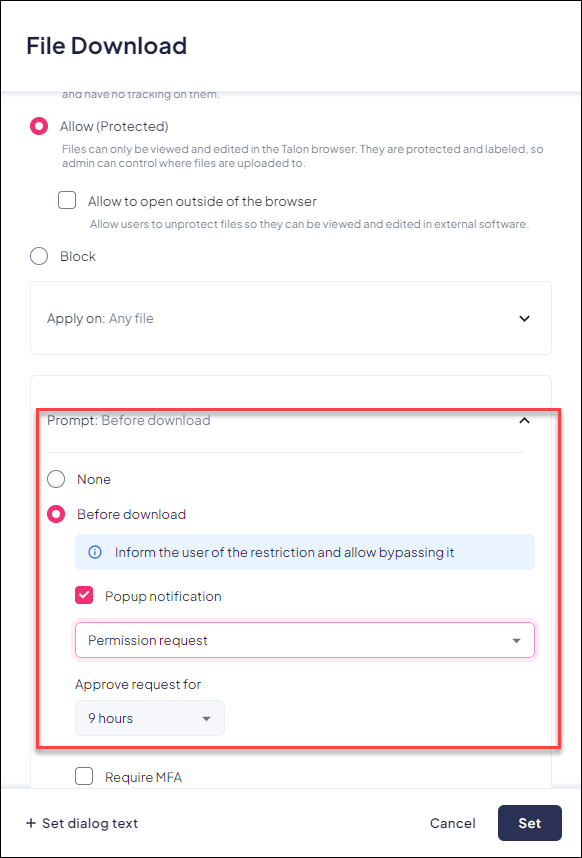
Task: Select the Allow (Protected) option
Action: click(x=38, y=126)
